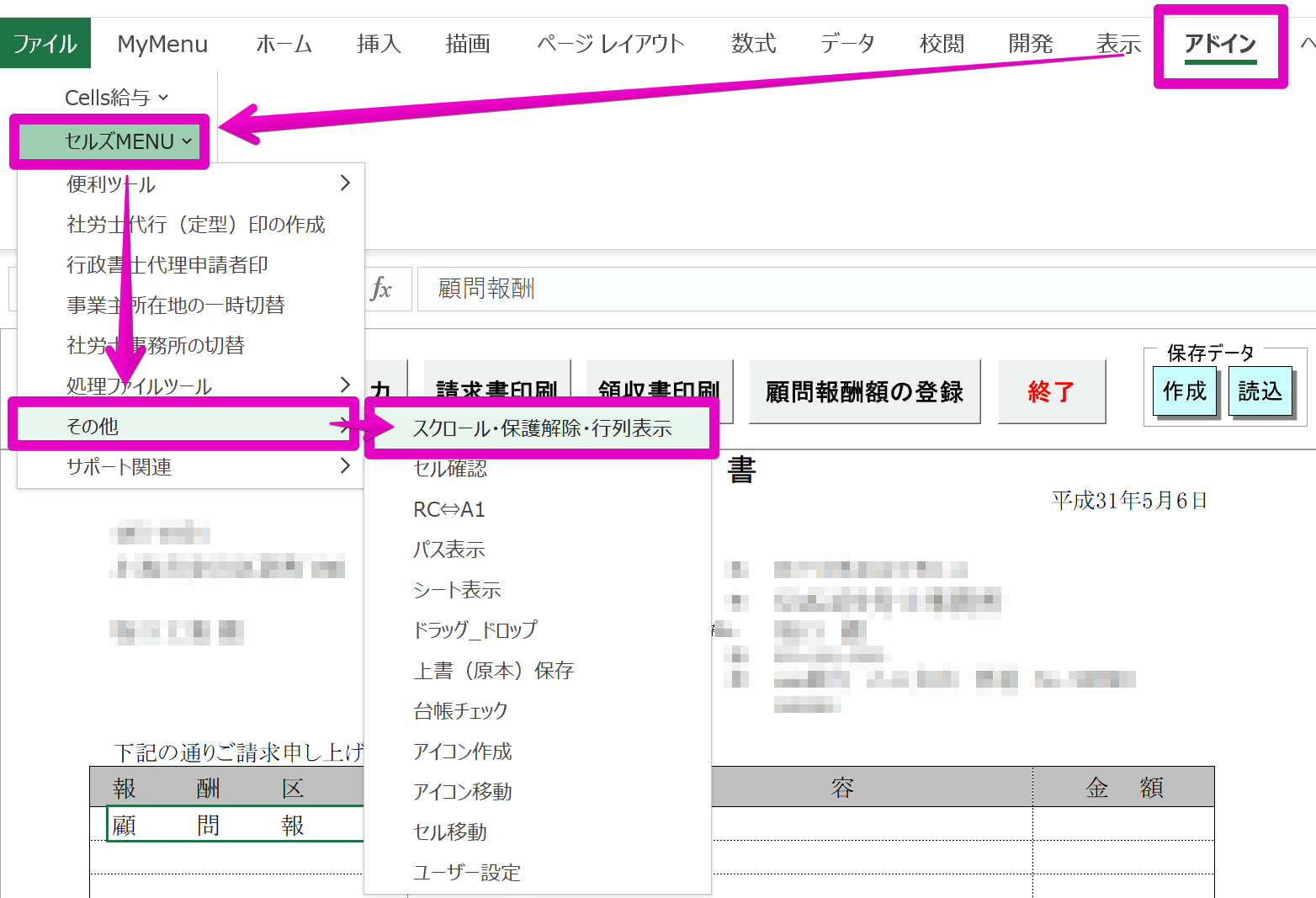Choose 上書（原本）保存 menu item
The width and height of the screenshot is (1316, 898).
[493, 671]
